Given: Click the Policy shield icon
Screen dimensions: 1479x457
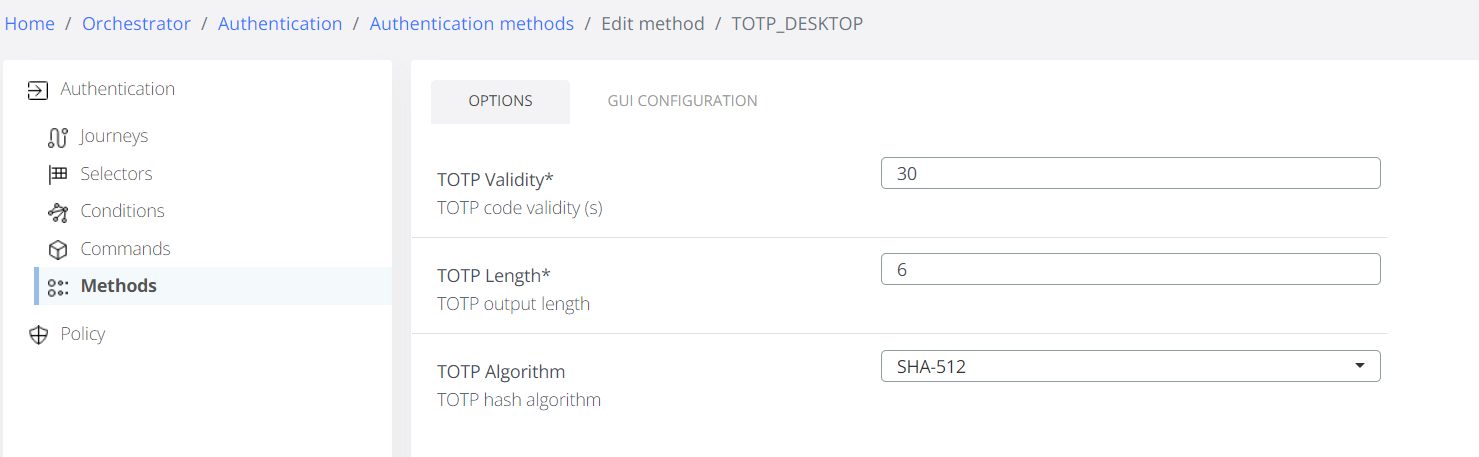Looking at the screenshot, I should point(39,335).
